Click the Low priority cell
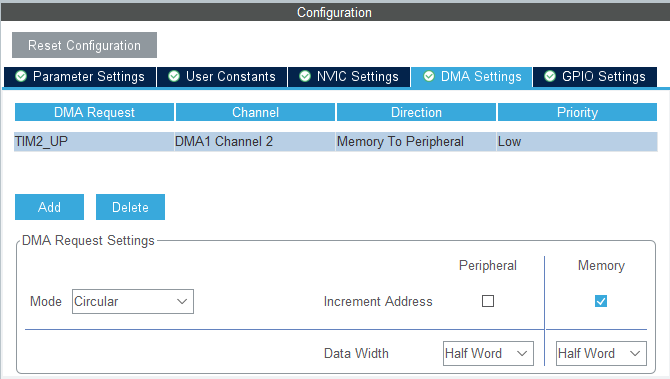Screen dimensions: 670x379 577,141
